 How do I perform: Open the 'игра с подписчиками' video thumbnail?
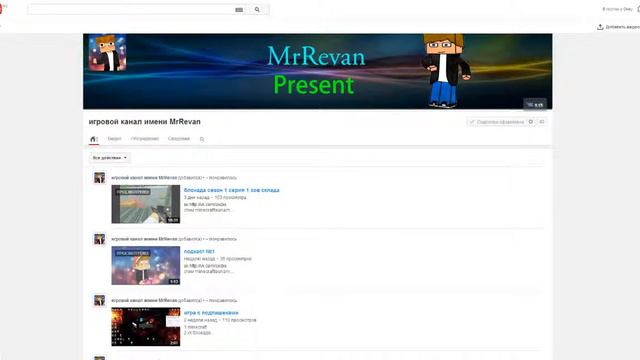coord(146,327)
